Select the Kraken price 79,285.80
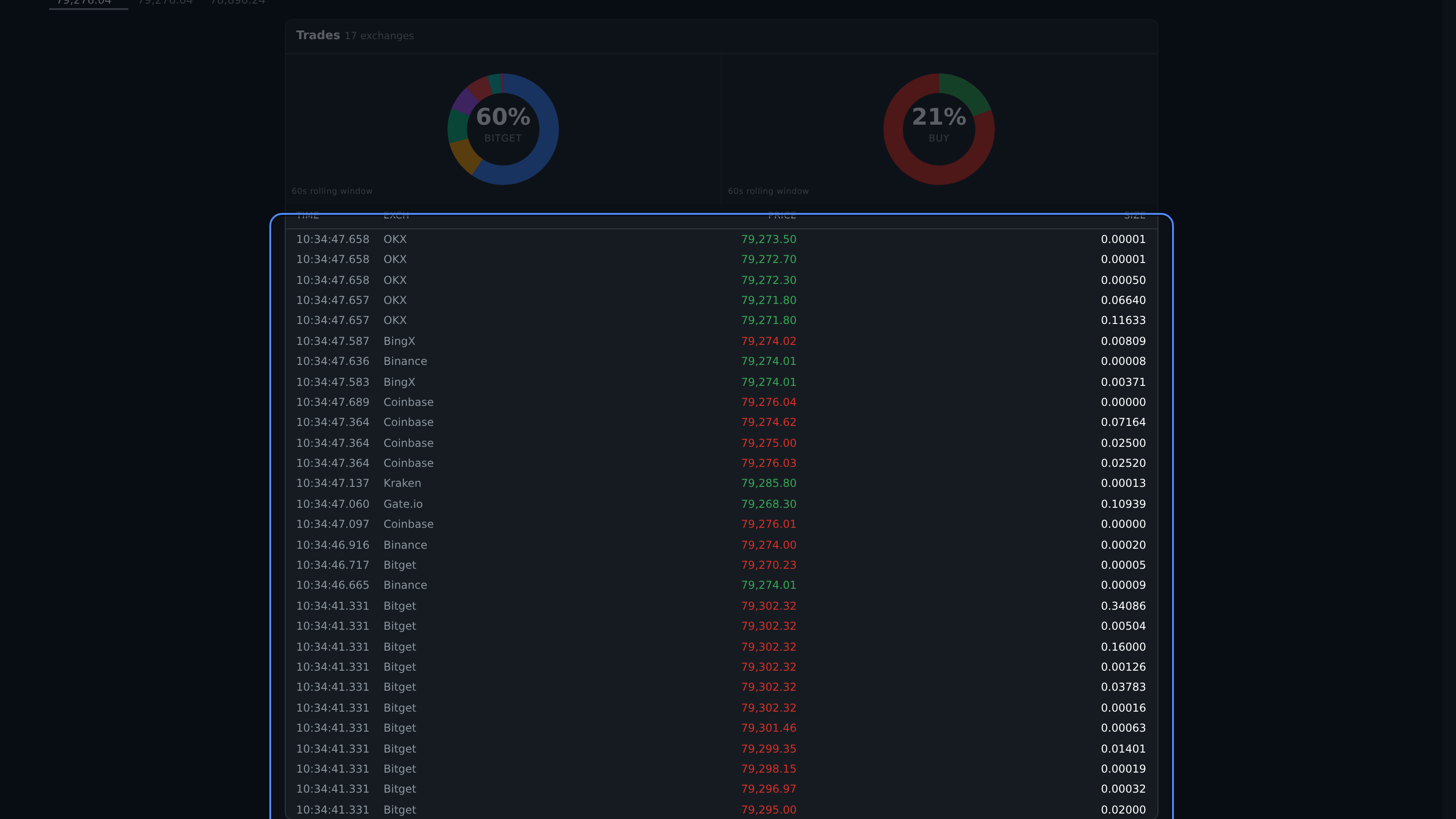The image size is (1456, 819). pos(768,483)
